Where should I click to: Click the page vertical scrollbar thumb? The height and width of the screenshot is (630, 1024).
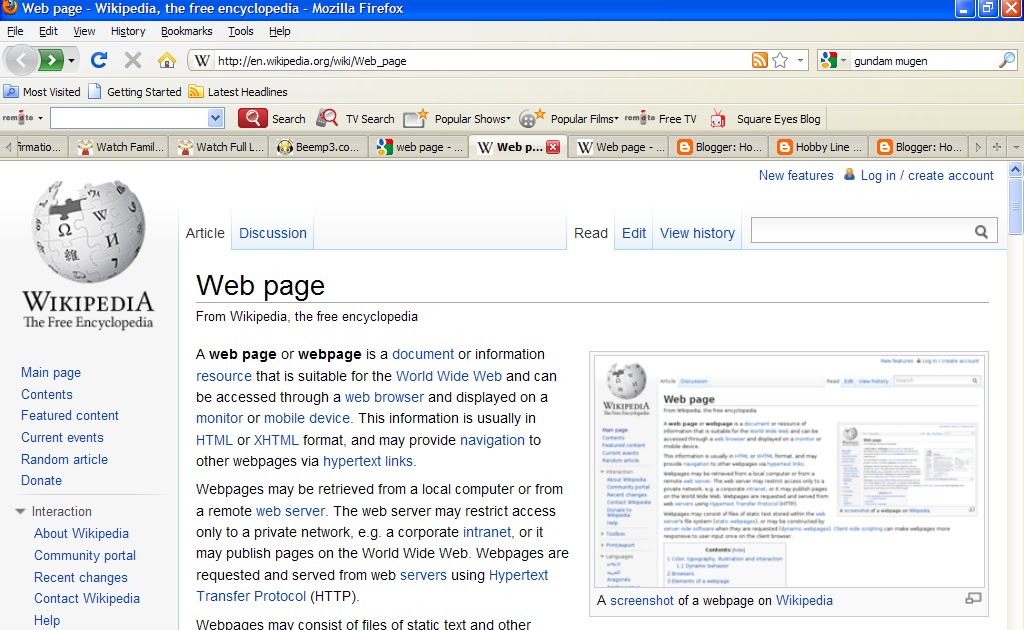pyautogui.click(x=1016, y=206)
